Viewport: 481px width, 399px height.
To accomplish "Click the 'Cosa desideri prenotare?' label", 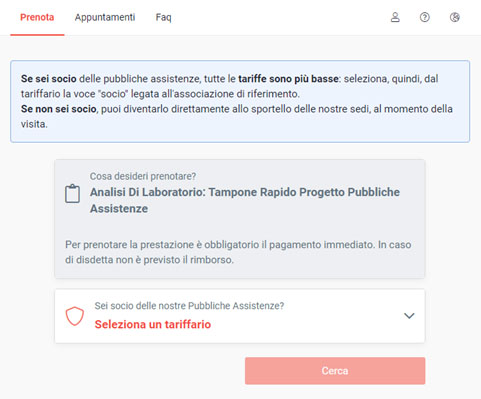I will tap(143, 176).
